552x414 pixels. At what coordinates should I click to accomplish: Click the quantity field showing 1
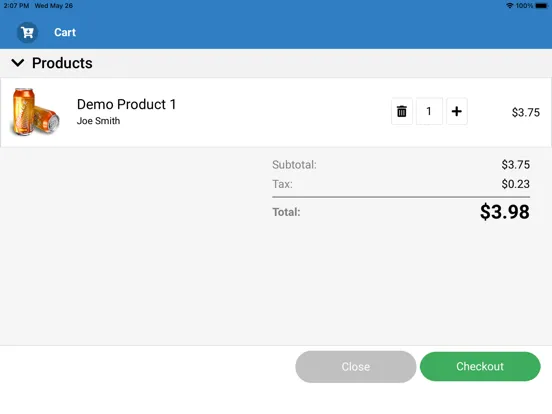click(x=429, y=111)
